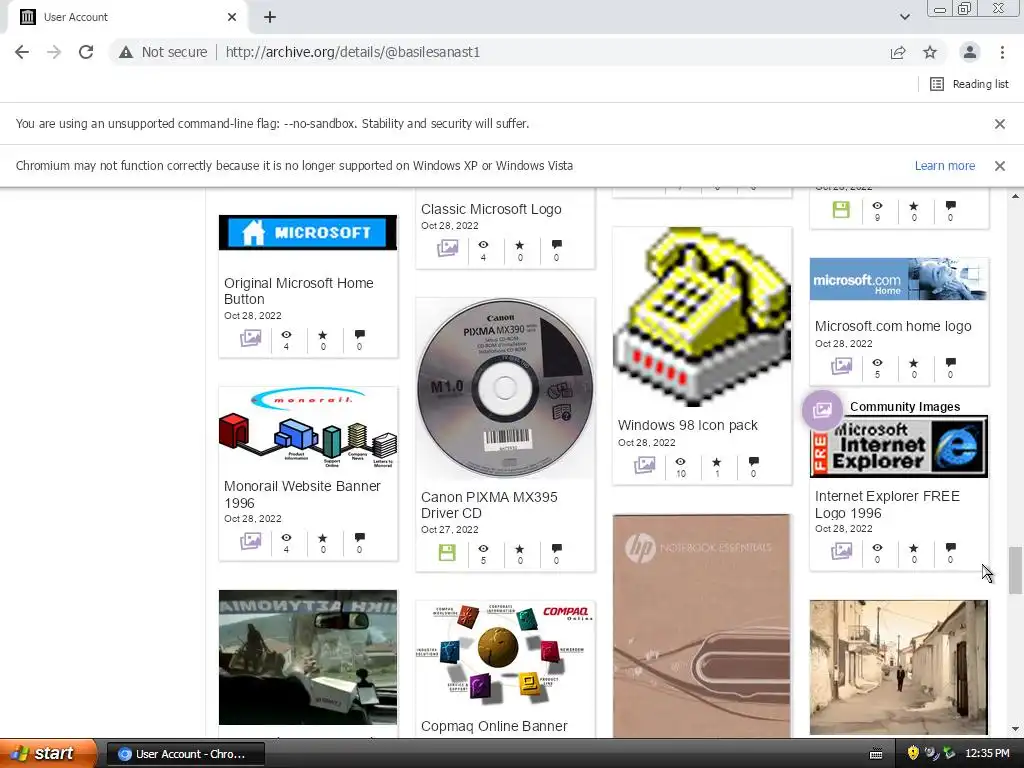Click the Compaq Online banner thumbnail
Image resolution: width=1024 pixels, height=768 pixels.
505,655
